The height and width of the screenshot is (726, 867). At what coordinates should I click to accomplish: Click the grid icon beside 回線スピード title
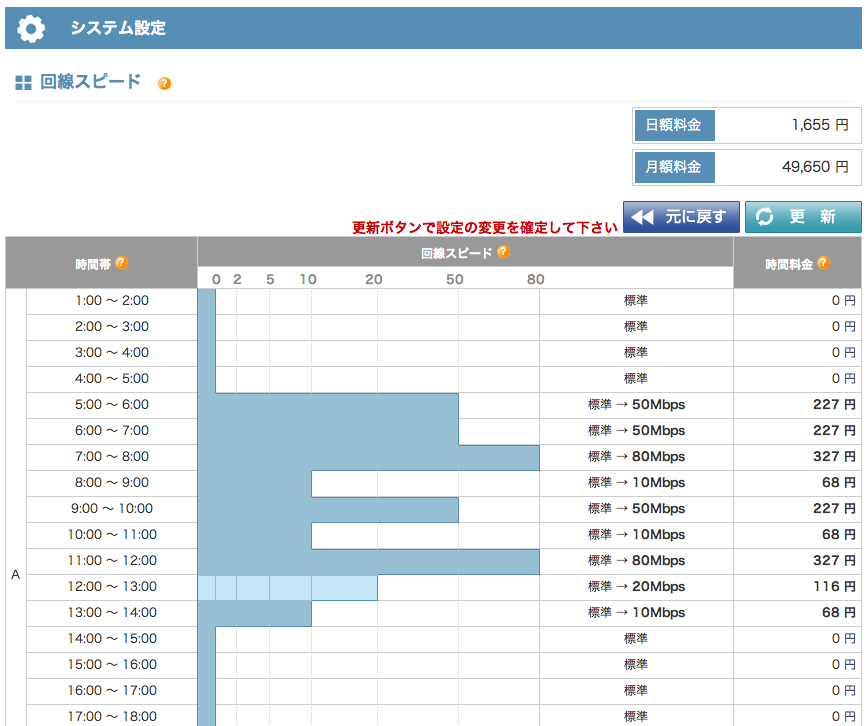[x=24, y=83]
